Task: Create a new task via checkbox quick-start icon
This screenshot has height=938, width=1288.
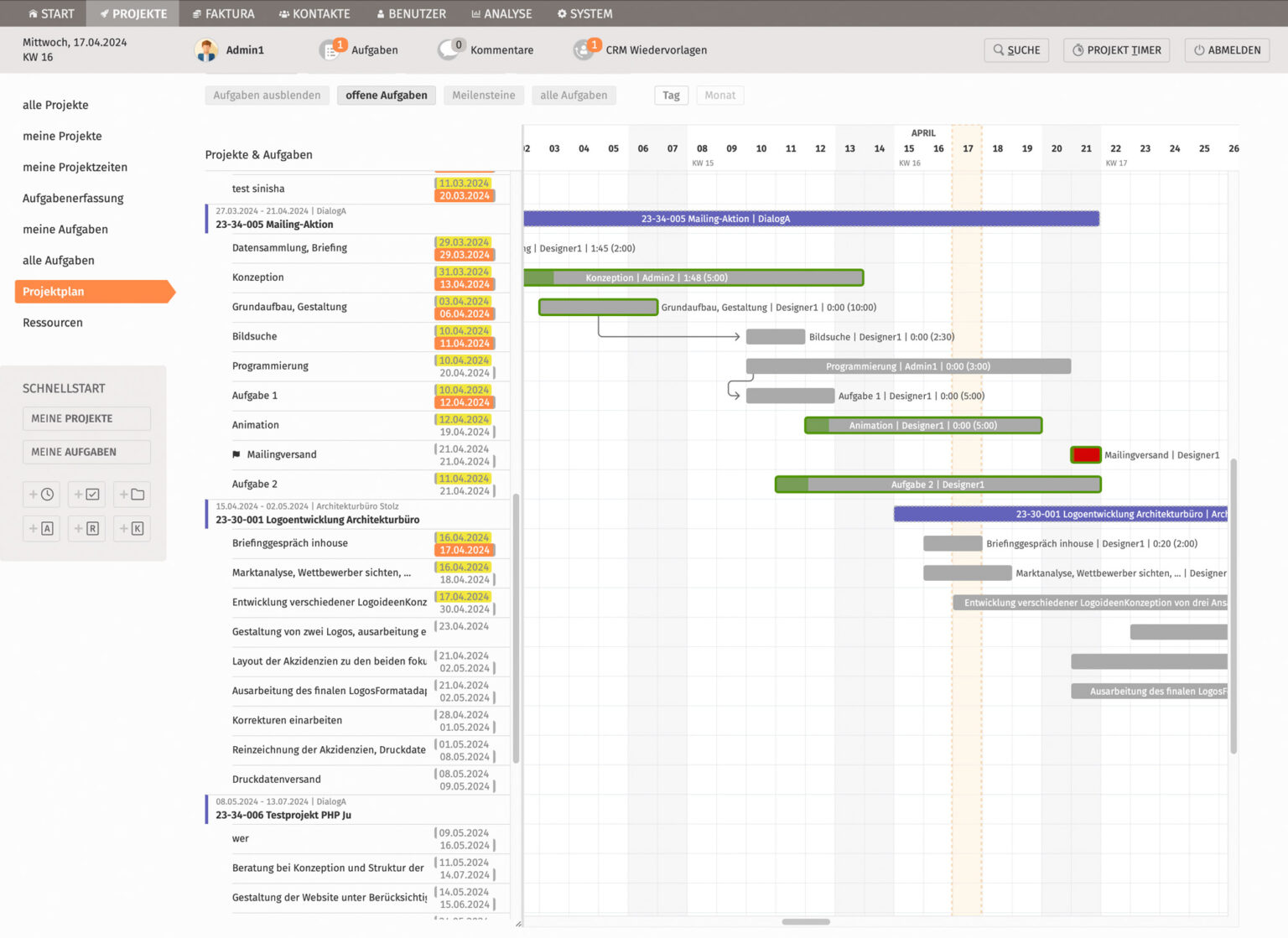Action: (x=86, y=494)
